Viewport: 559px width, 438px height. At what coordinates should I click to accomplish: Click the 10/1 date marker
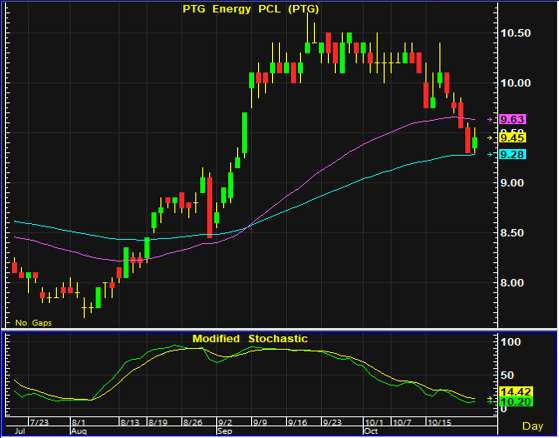(x=374, y=423)
